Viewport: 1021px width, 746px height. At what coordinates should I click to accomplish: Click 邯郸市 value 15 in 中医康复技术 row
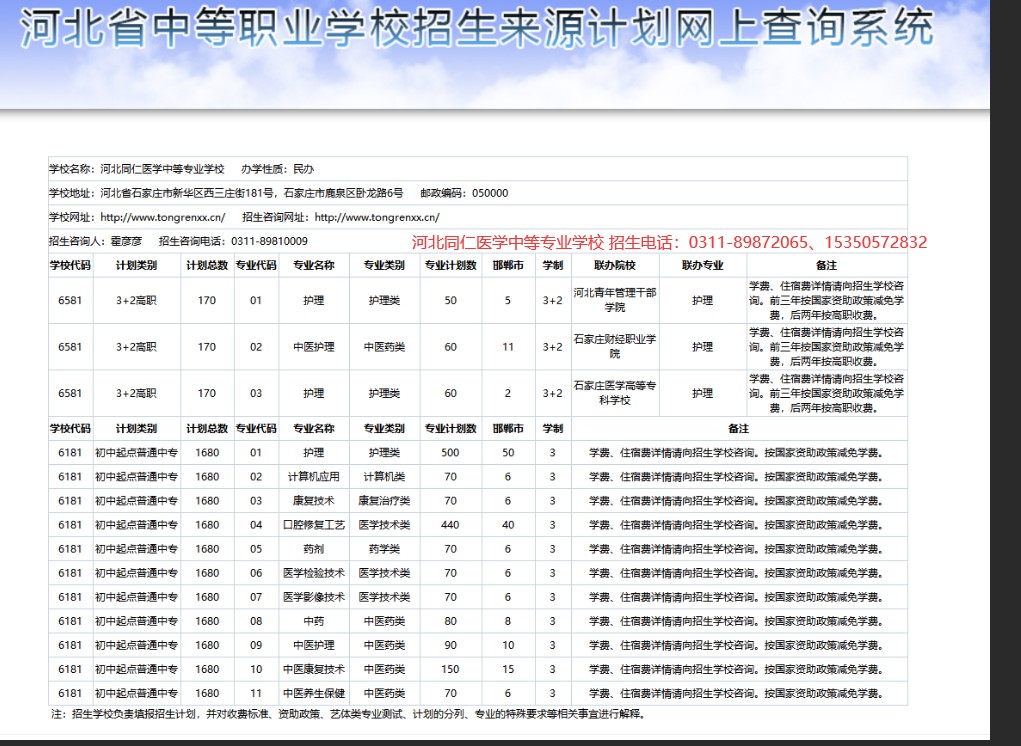pos(508,669)
